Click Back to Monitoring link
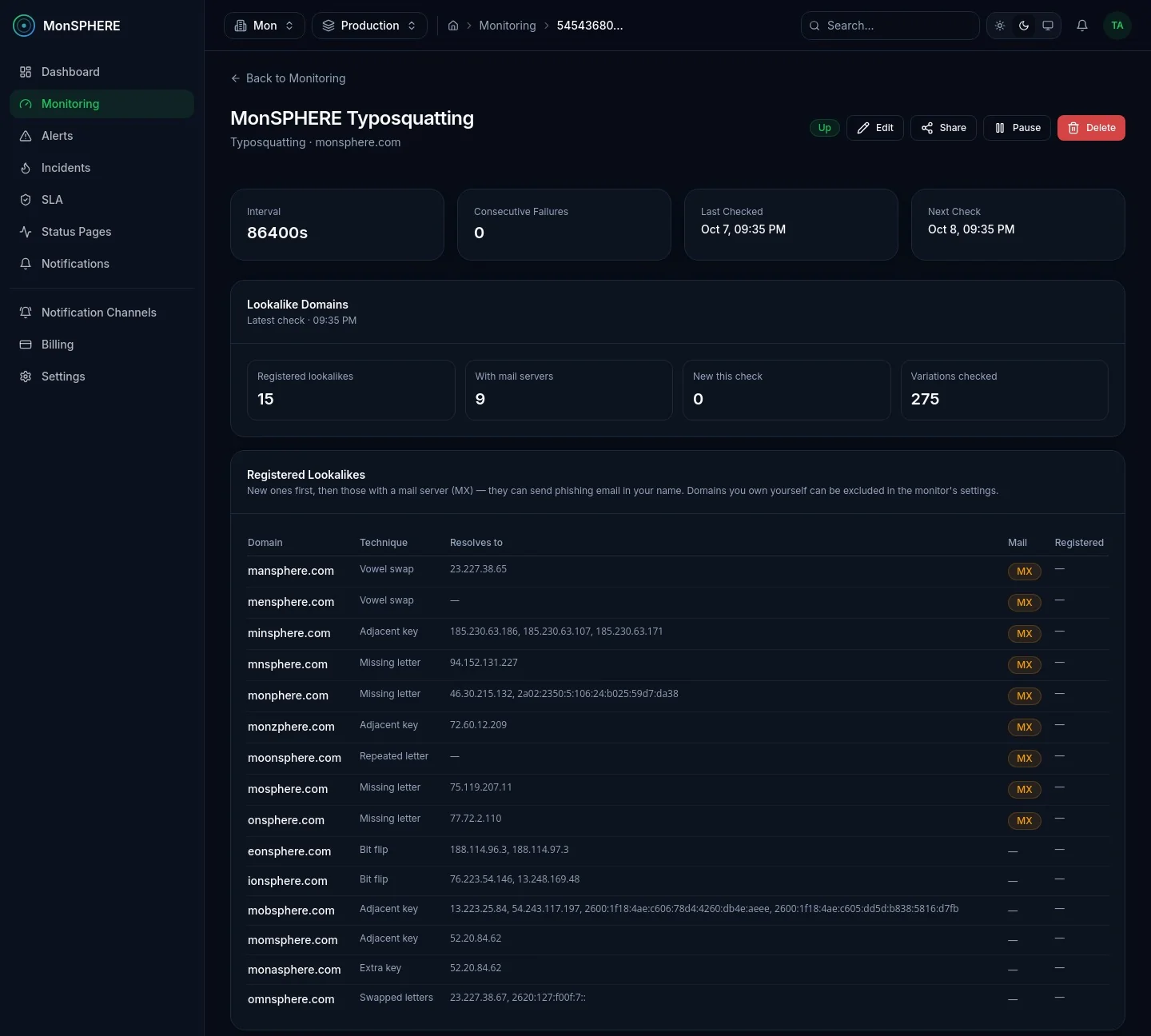 pyautogui.click(x=289, y=78)
